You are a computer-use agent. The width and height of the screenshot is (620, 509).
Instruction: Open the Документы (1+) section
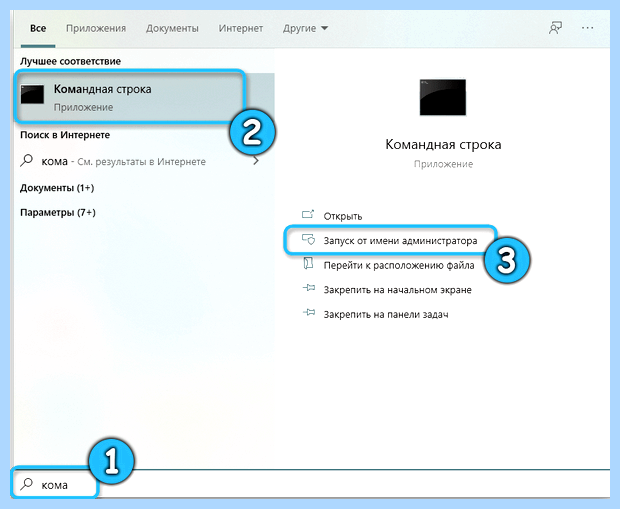point(57,188)
